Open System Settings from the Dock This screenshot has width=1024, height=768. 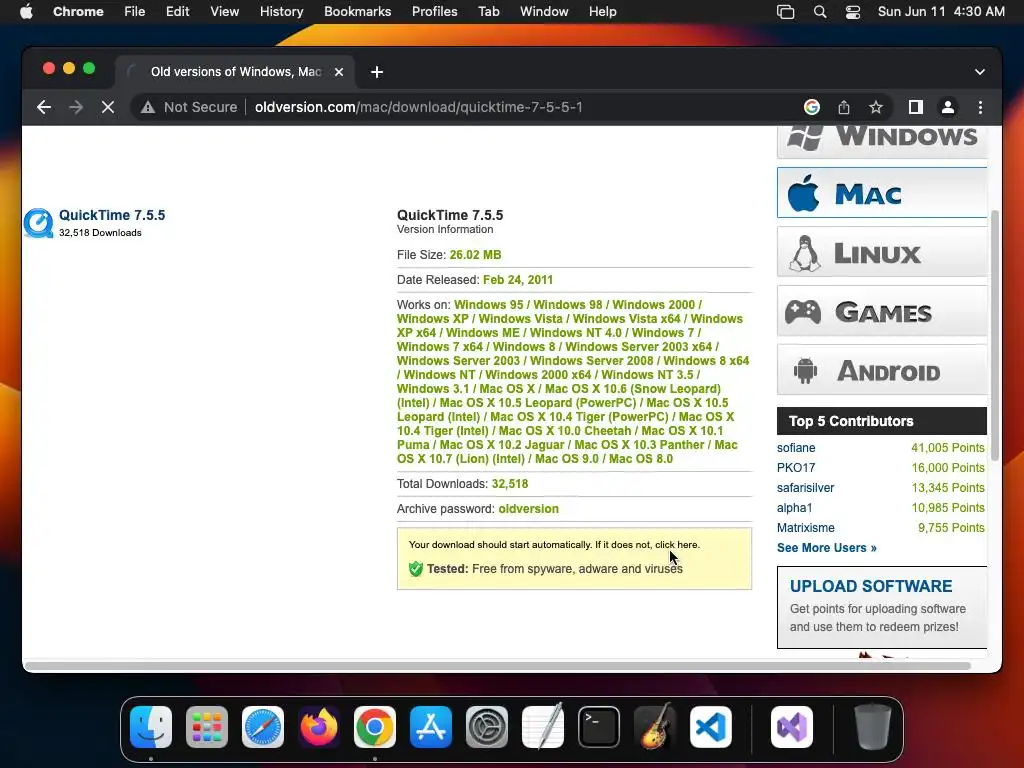[x=487, y=727]
